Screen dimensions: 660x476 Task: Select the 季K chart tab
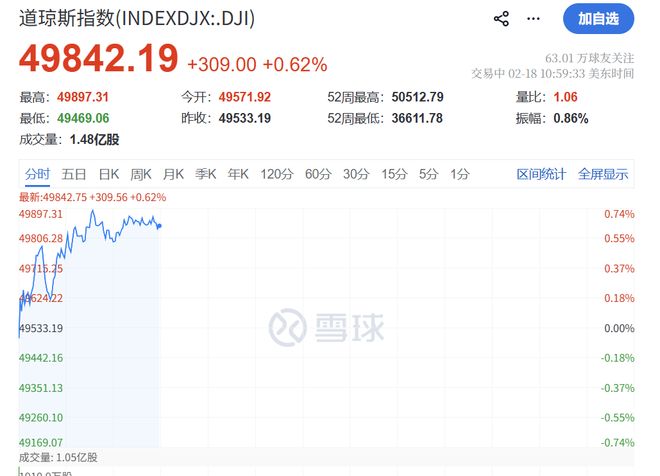point(206,174)
